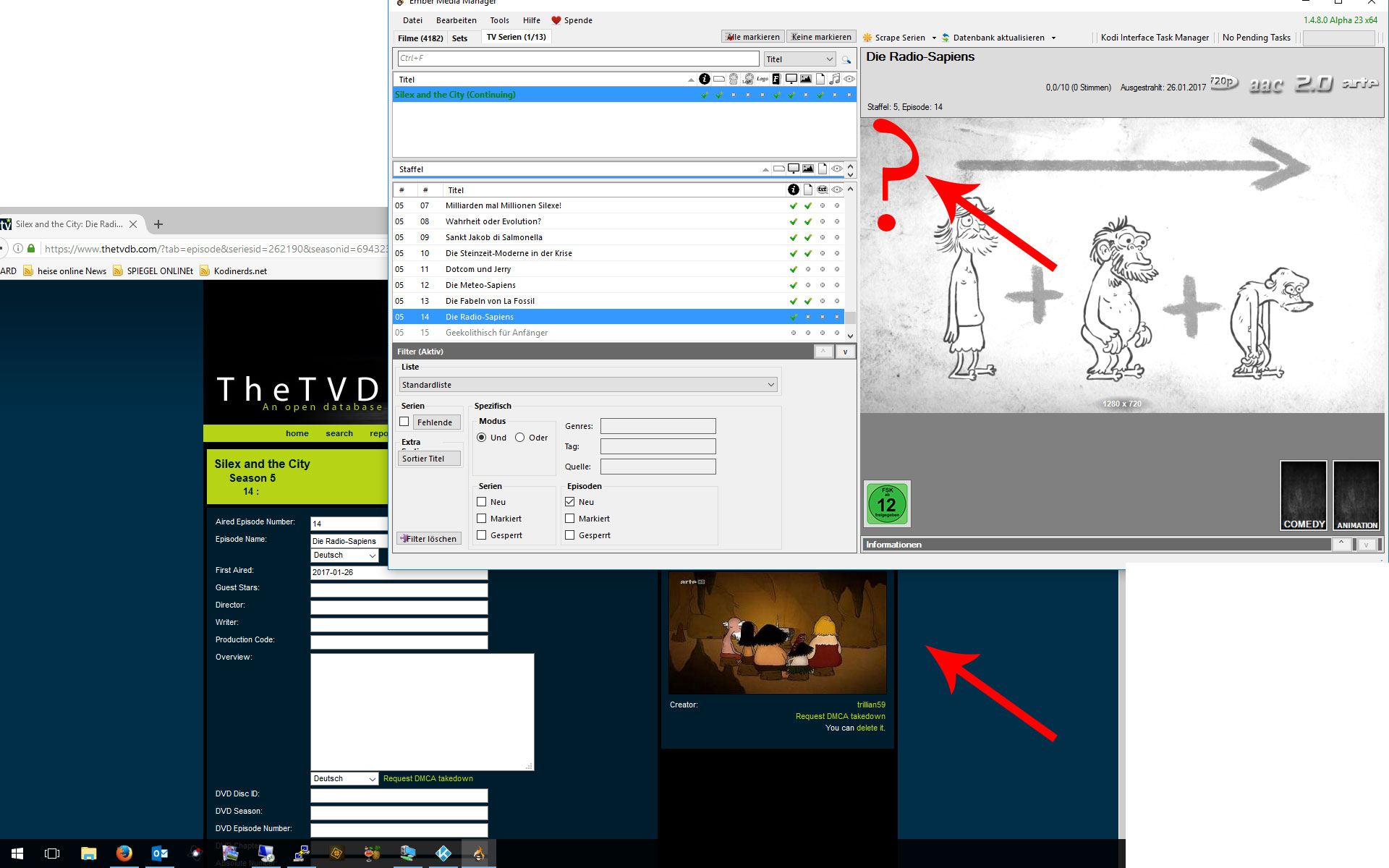Click the landscape image column icon in series header
The width and height of the screenshot is (1389, 868).
pos(805,79)
